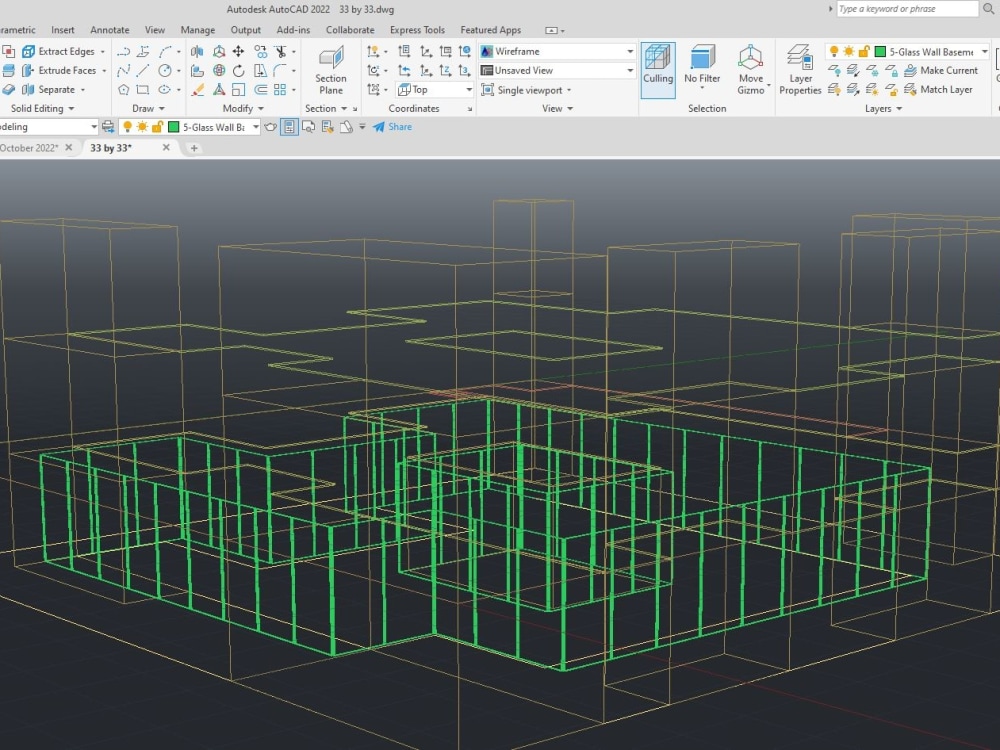
Task: Open the Wireframe visual style dropdown
Action: [627, 50]
